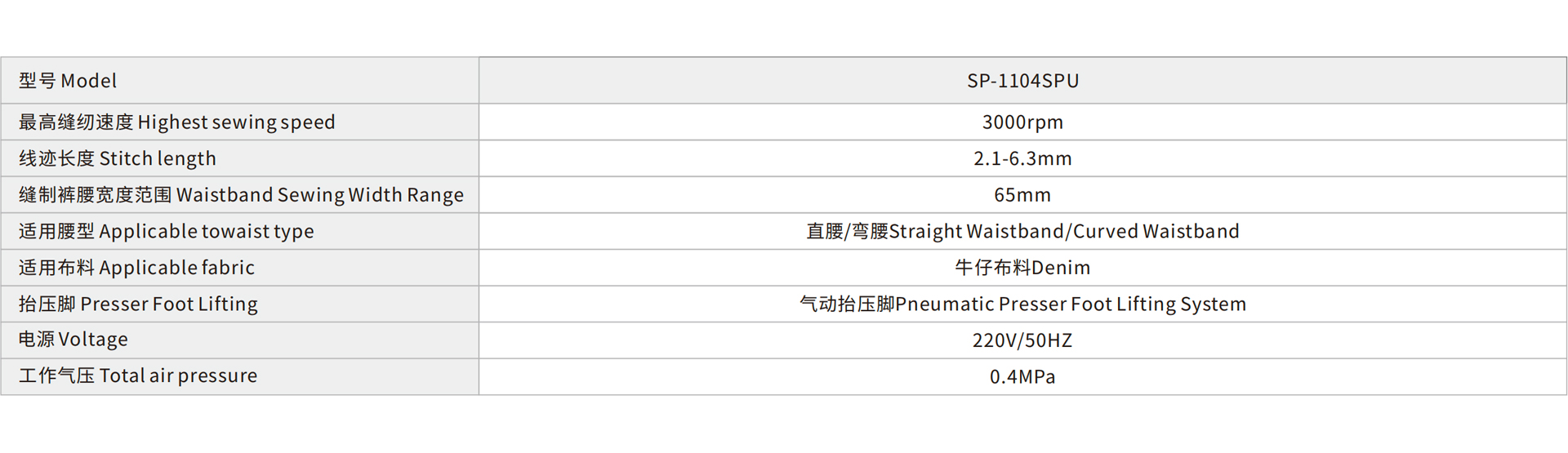Click the Applicable fabric label
1568x453 pixels.
136,268
